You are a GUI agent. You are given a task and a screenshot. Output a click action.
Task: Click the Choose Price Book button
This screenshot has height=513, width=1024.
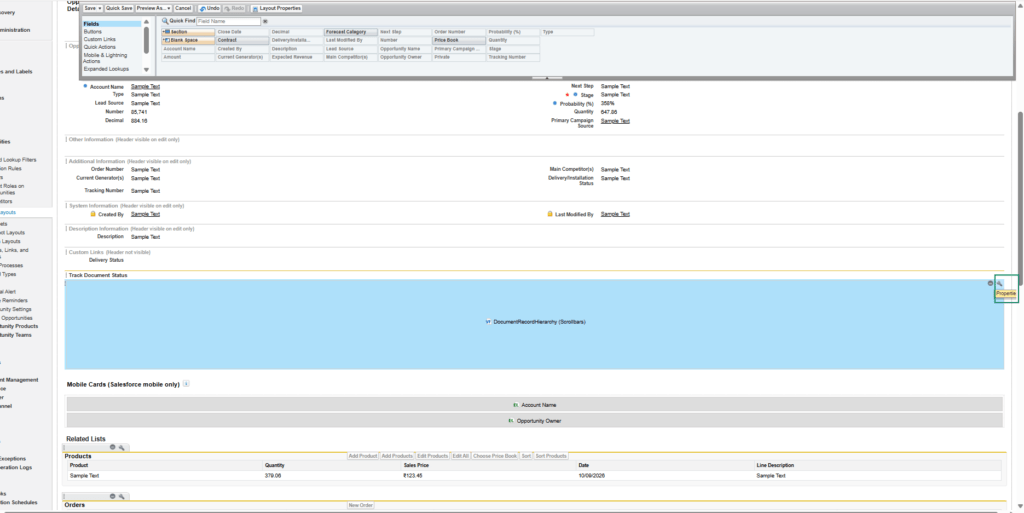click(x=495, y=456)
